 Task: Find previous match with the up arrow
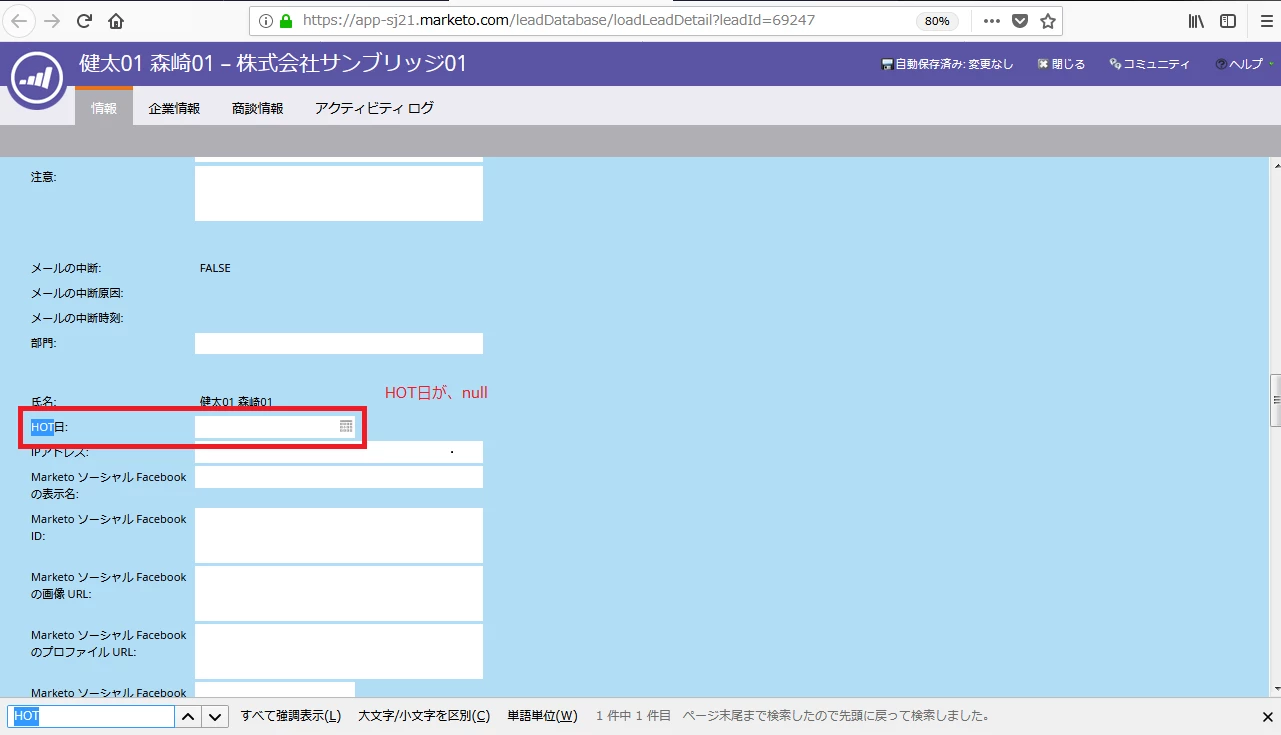pyautogui.click(x=189, y=716)
